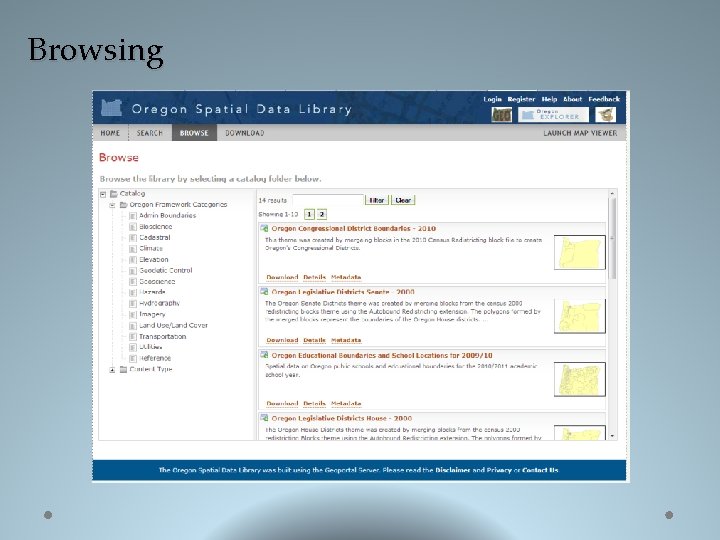Open Oregon Congressional District Boundaries - 2010 title

click(354, 228)
